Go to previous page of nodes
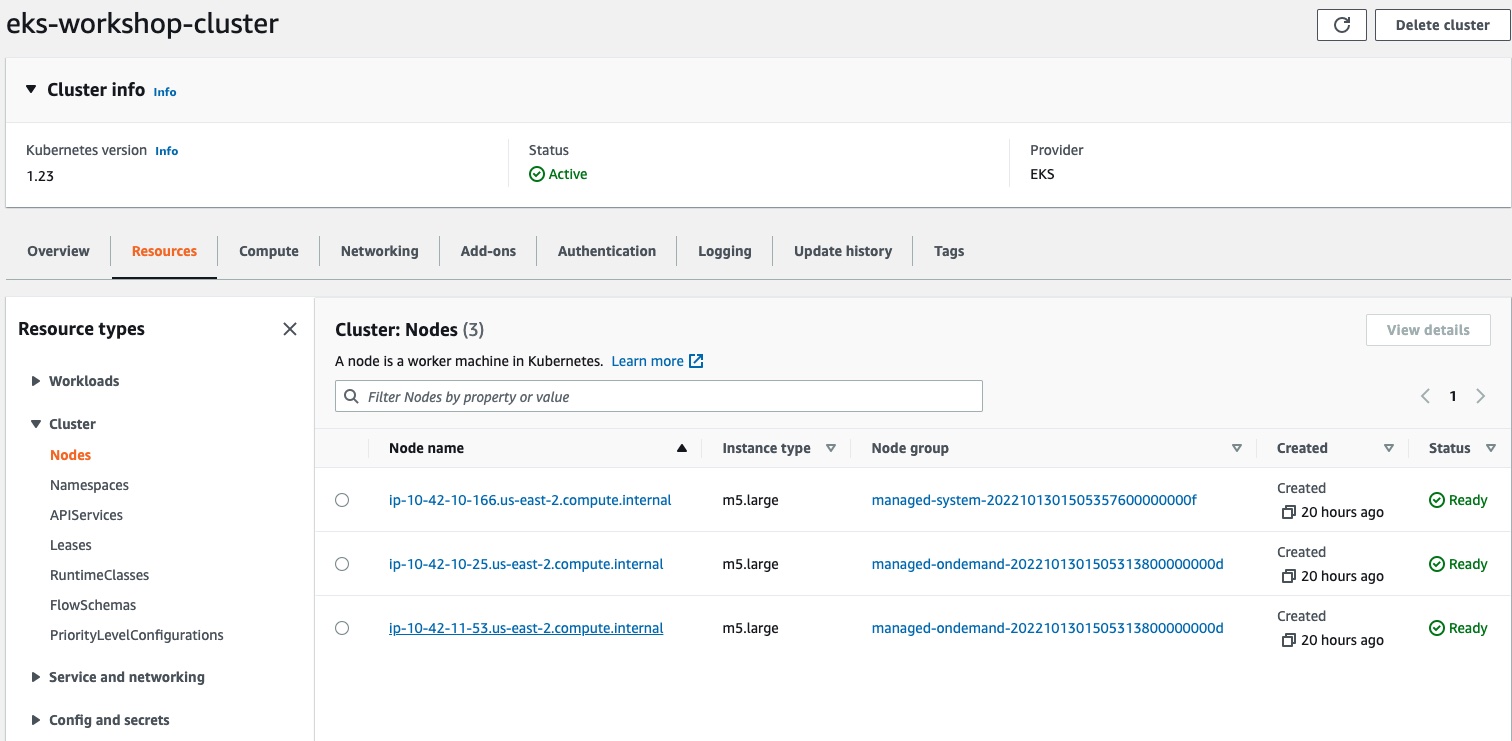Image resolution: width=1512 pixels, height=741 pixels. 1425,397
